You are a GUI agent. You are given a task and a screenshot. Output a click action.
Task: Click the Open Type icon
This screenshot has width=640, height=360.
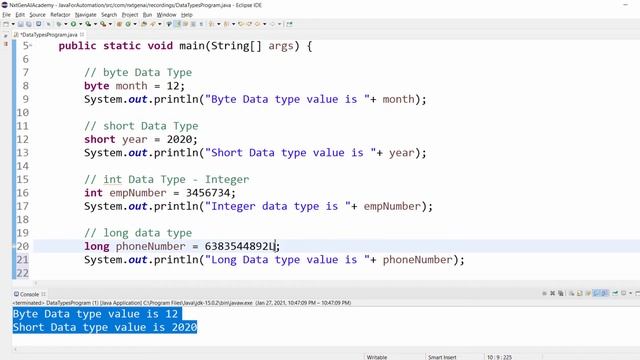click(144, 24)
